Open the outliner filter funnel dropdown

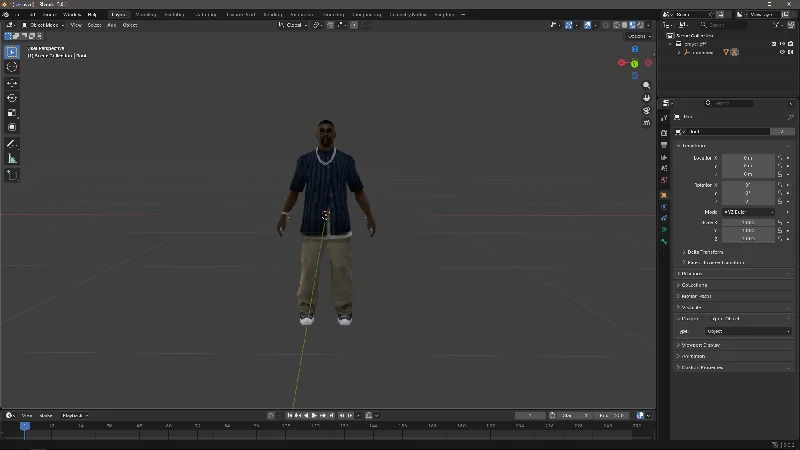778,25
